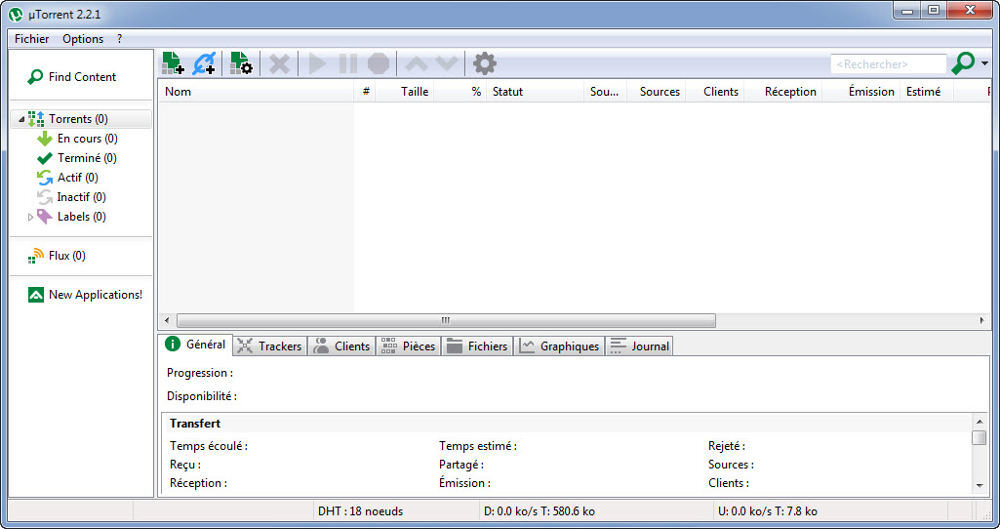The height and width of the screenshot is (529, 1000).
Task: Click the µTorrent title bar logo icon
Action: coord(16,13)
